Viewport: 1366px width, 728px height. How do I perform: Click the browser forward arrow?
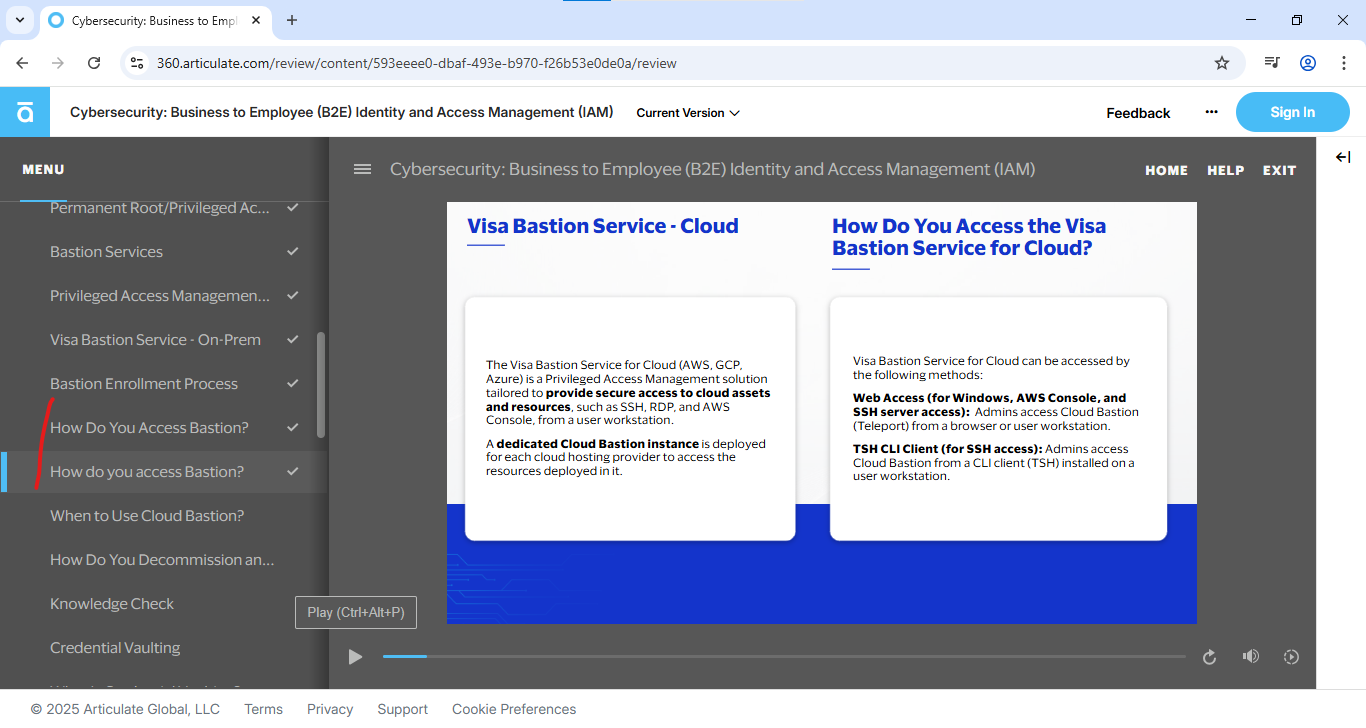tap(58, 63)
